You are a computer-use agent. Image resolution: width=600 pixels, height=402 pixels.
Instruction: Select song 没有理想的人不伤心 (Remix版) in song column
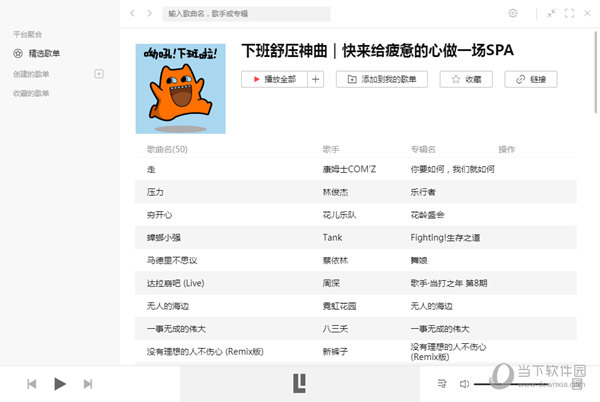[205, 352]
